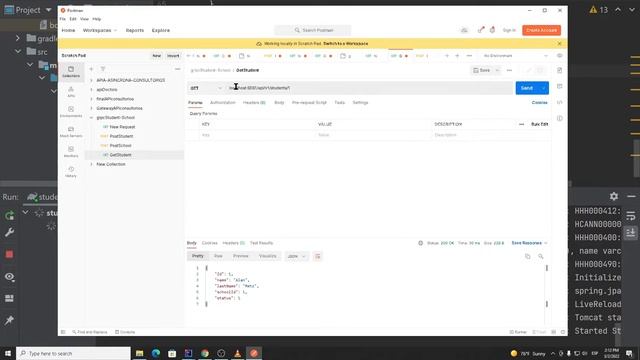Viewport: 640px width, 360px height.
Task: Open the APIs sidebar panel
Action: [x=71, y=92]
